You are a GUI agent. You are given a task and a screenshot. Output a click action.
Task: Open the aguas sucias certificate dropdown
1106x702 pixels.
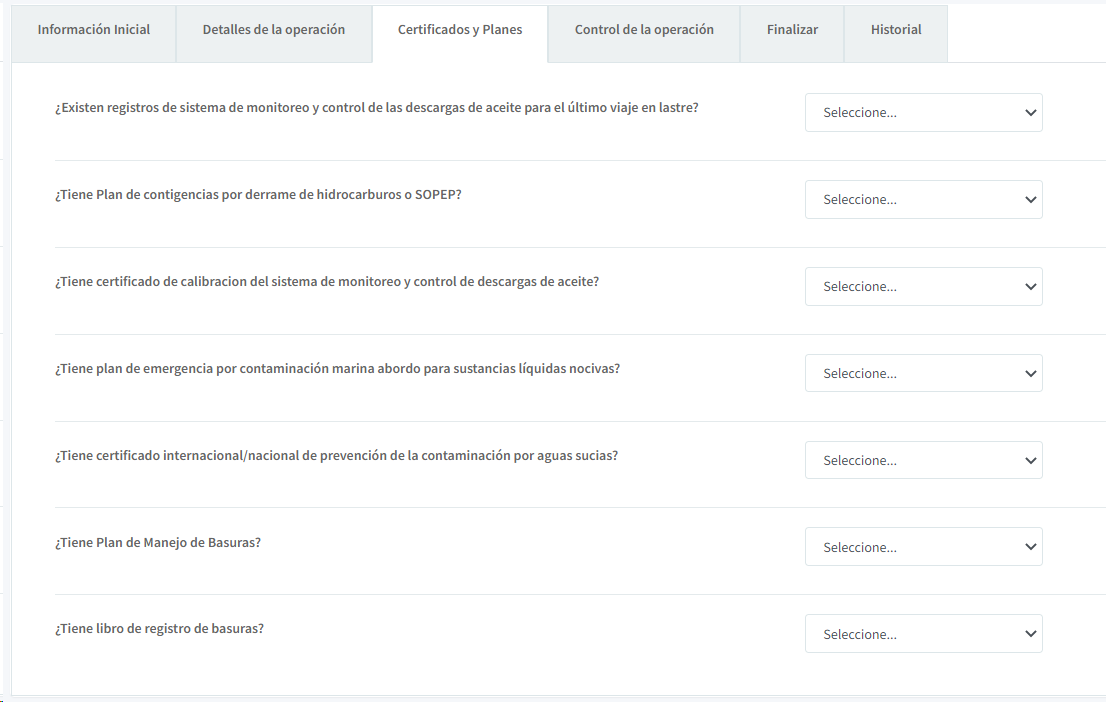click(x=923, y=461)
